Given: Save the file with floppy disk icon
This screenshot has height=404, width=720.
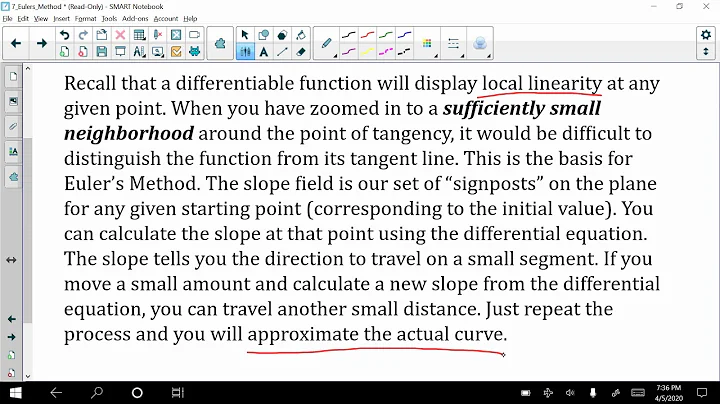Looking at the screenshot, I should [102, 51].
